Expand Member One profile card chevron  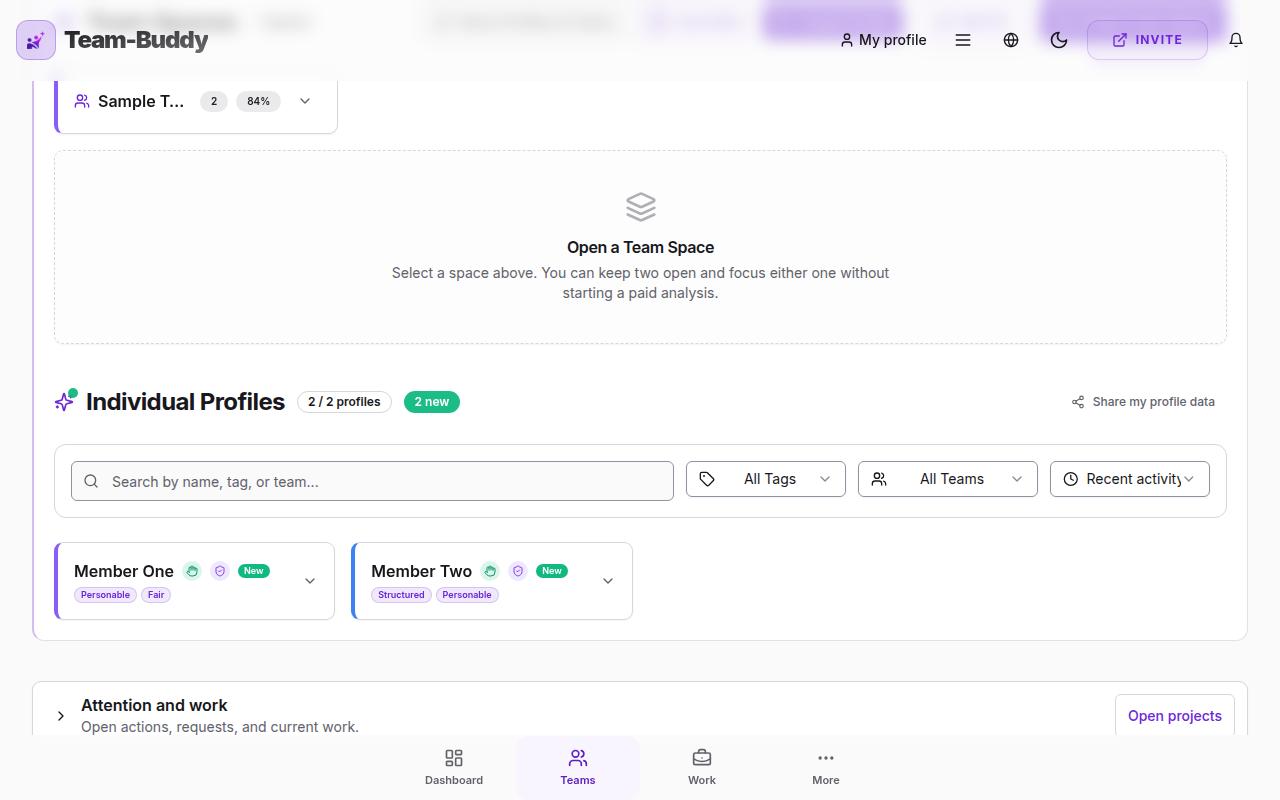click(310, 581)
